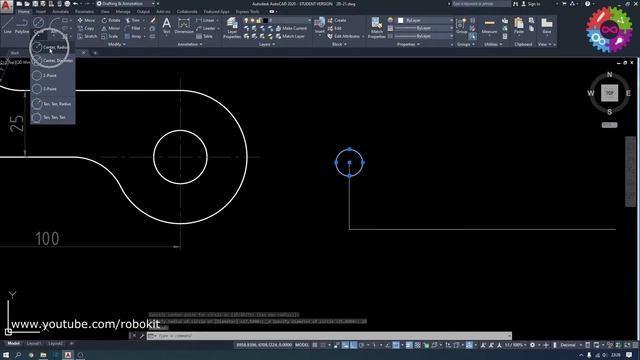
Task: Open the Parametric ribbon tab
Action: click(84, 12)
